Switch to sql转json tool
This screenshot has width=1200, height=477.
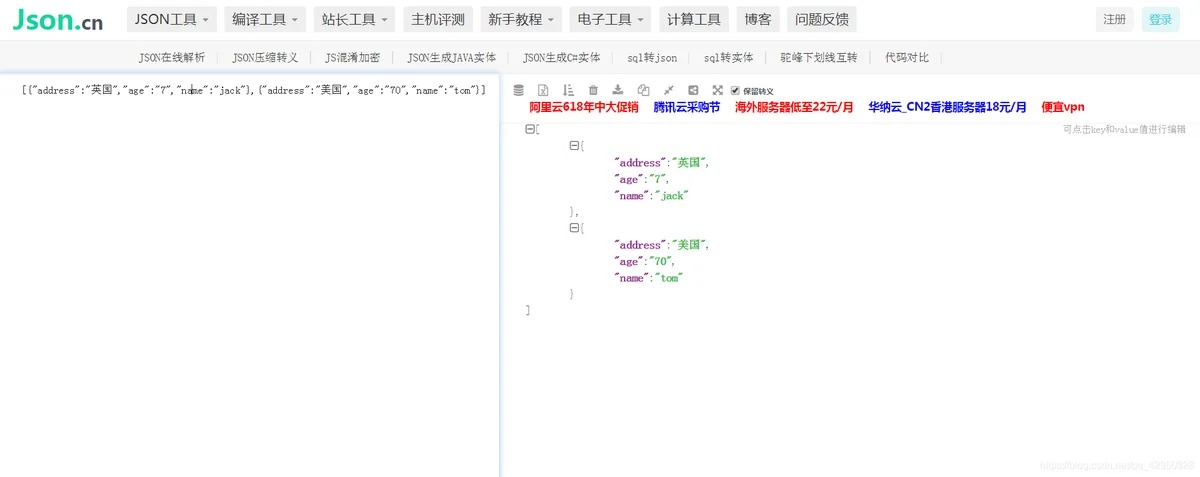tap(652, 58)
